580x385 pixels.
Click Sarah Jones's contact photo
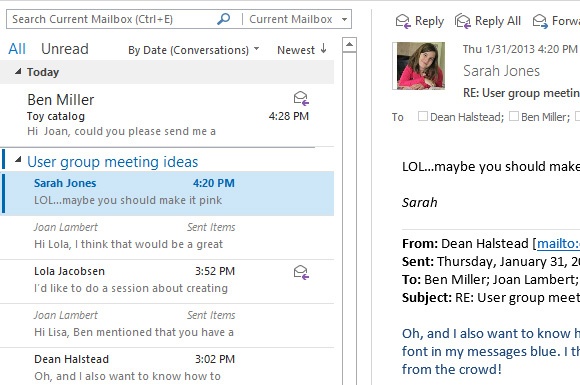(x=419, y=66)
